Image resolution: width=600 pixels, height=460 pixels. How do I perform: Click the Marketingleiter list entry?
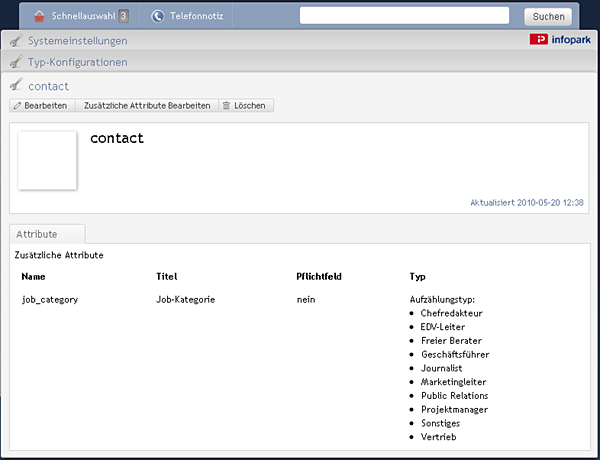click(453, 382)
